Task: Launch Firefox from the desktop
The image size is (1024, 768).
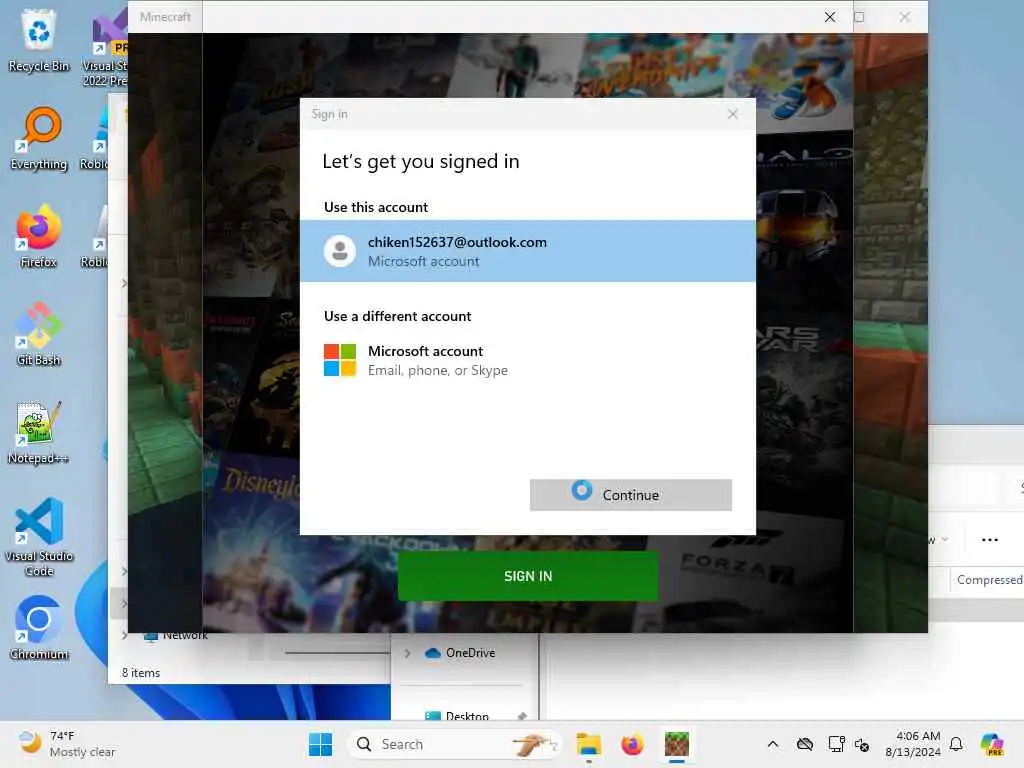Action: (x=39, y=236)
